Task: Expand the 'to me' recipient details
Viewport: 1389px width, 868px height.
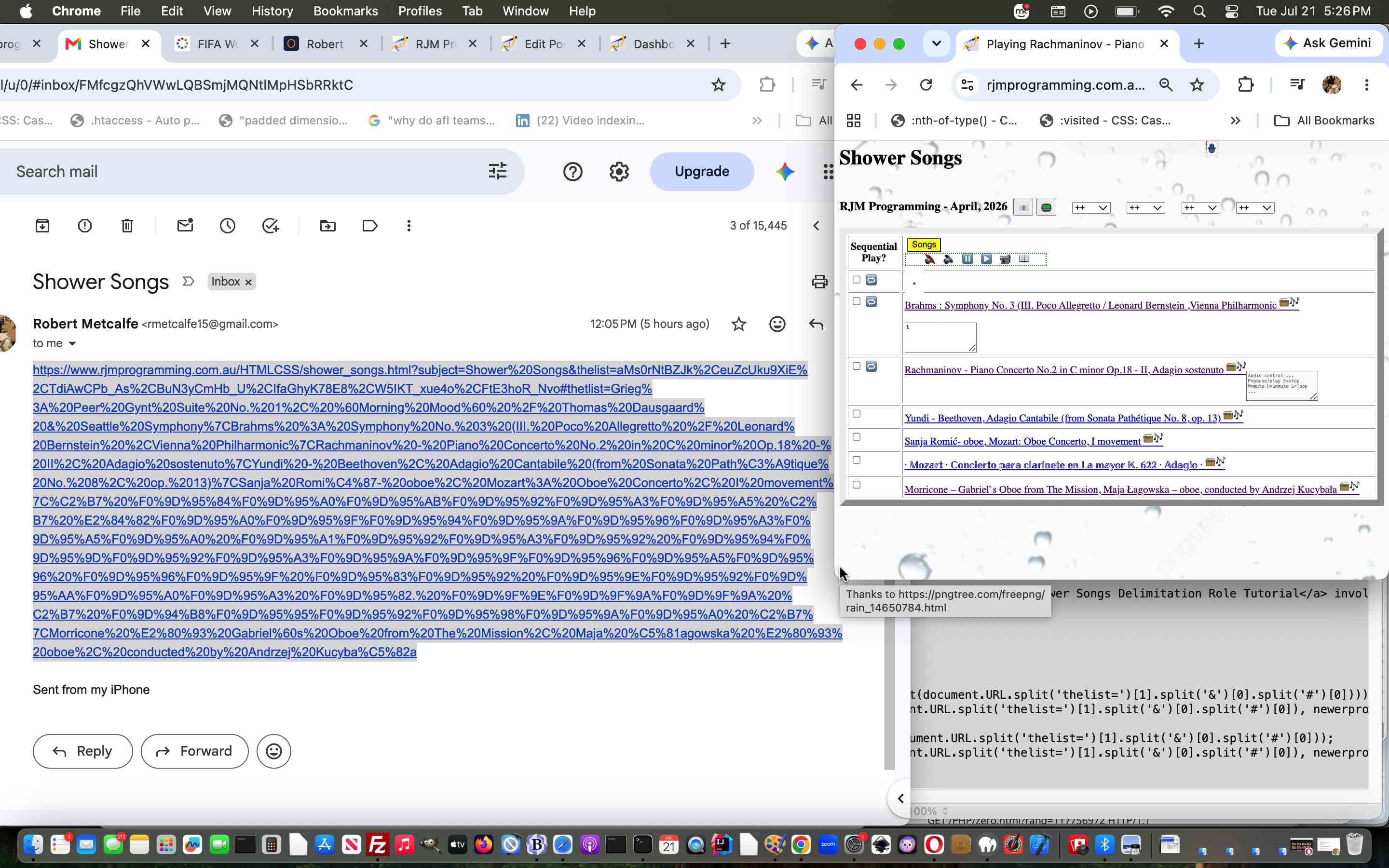Action: 72,344
